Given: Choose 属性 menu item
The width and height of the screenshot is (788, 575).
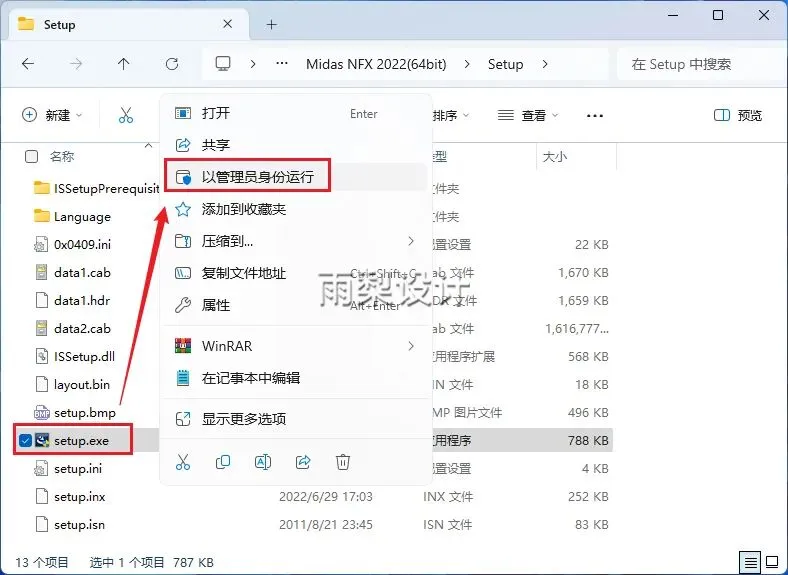Looking at the screenshot, I should [296, 305].
